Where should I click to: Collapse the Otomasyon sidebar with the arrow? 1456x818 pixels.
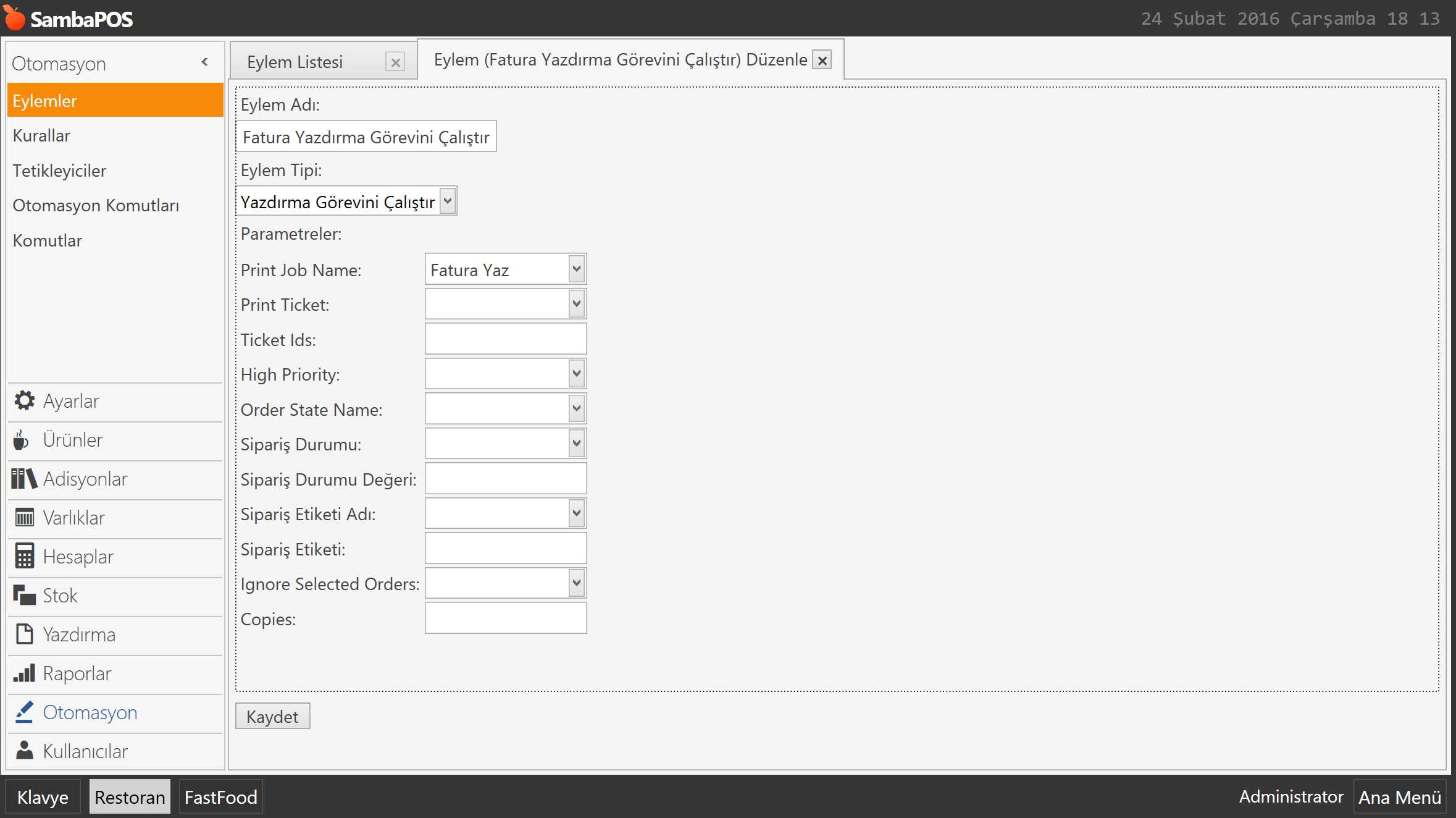(204, 62)
